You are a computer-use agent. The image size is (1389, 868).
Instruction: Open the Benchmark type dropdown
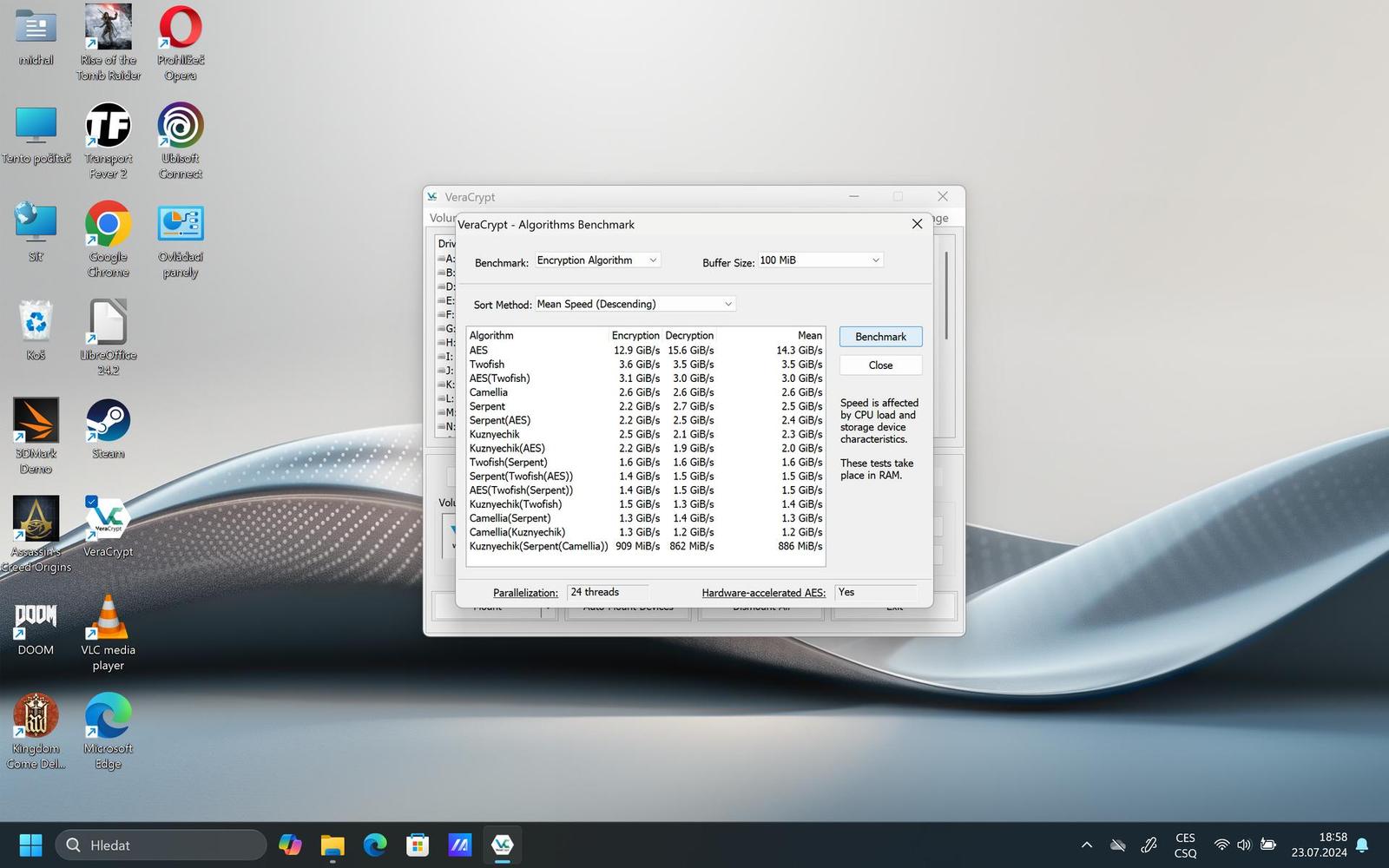tap(597, 260)
